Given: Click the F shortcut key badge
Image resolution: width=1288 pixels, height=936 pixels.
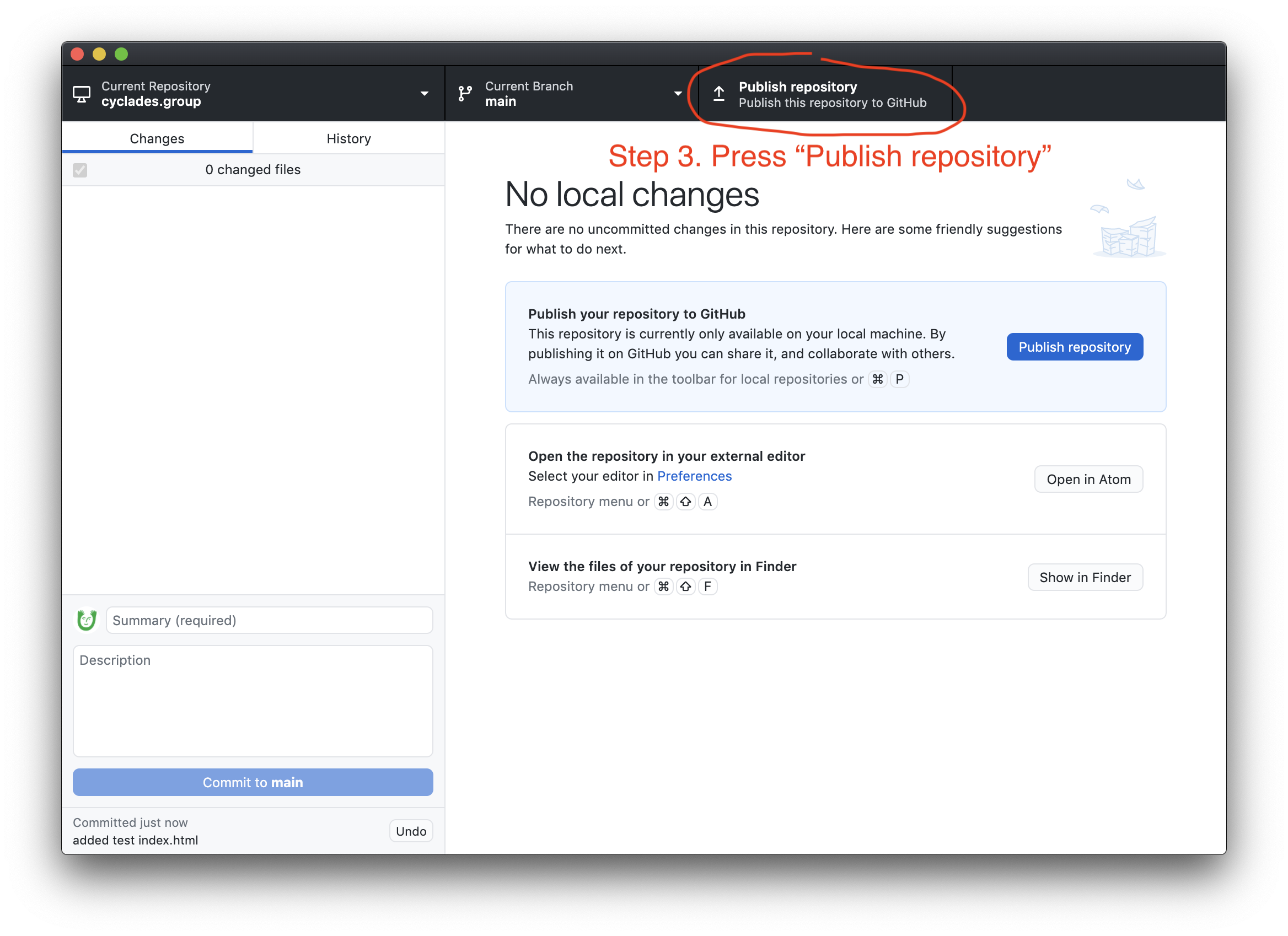Looking at the screenshot, I should (707, 587).
